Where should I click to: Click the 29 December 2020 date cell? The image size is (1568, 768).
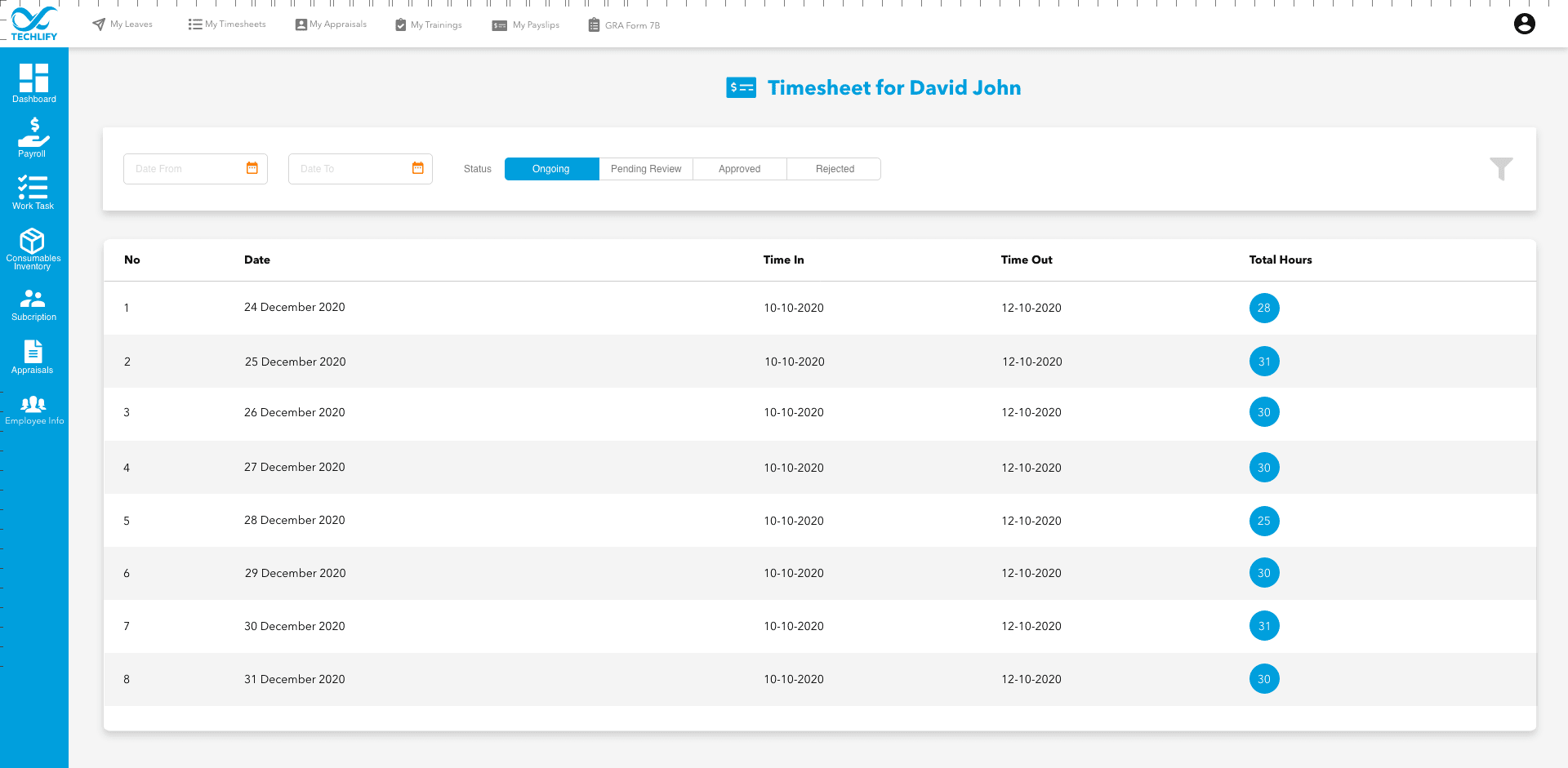(296, 573)
